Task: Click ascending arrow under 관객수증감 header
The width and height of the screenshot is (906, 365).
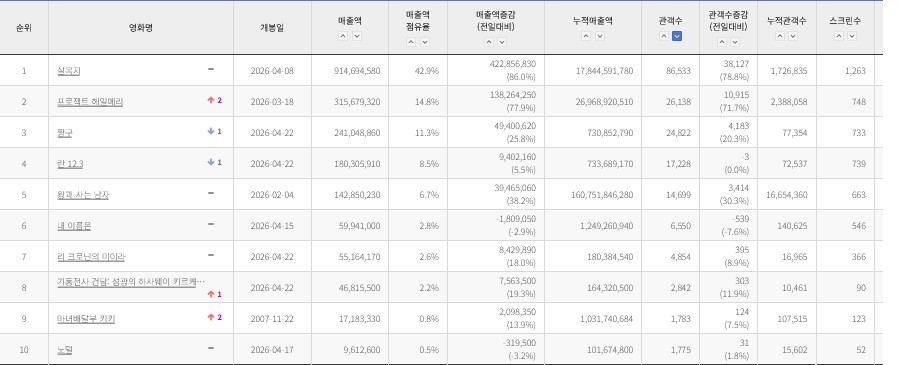Action: point(721,42)
